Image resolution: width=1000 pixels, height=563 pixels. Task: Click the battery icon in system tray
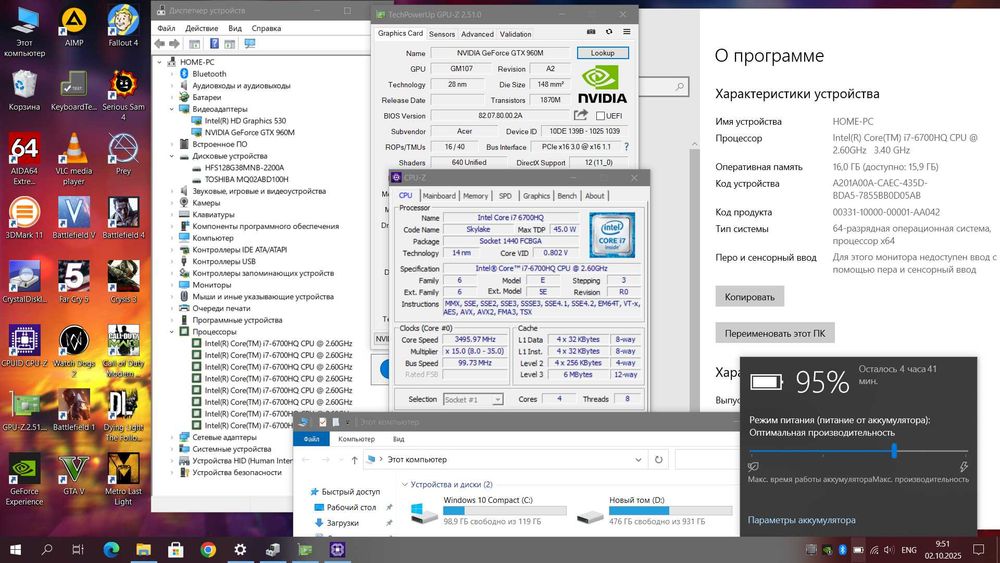coord(858,550)
